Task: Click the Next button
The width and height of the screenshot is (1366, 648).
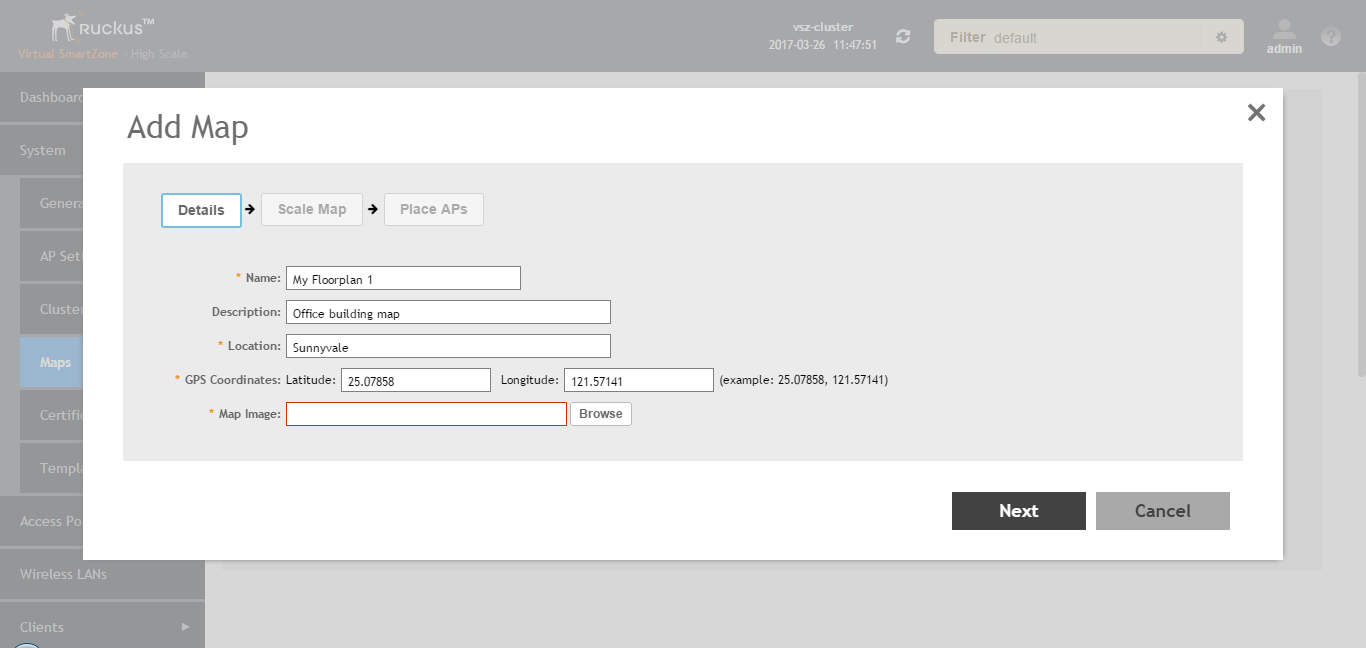Action: point(1018,511)
